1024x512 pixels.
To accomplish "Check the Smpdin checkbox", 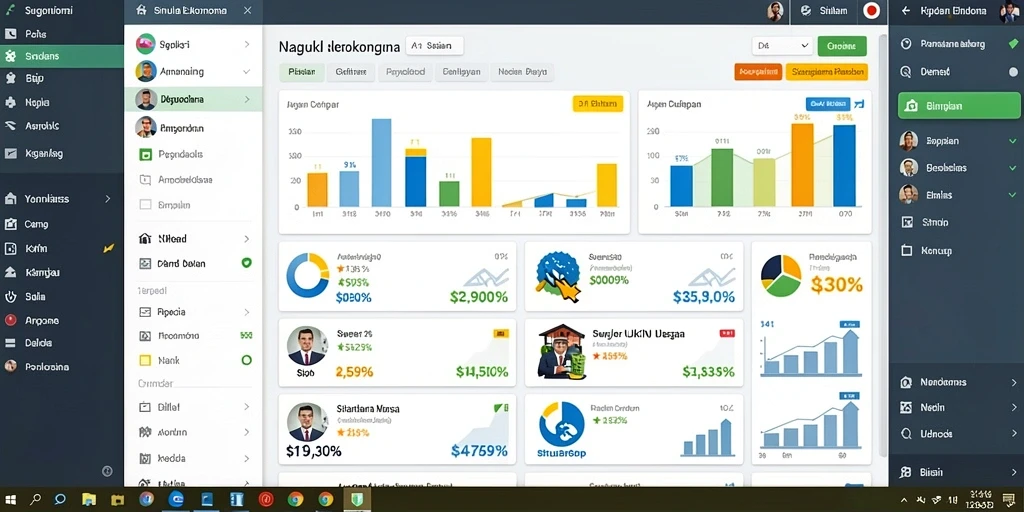I will [x=146, y=204].
